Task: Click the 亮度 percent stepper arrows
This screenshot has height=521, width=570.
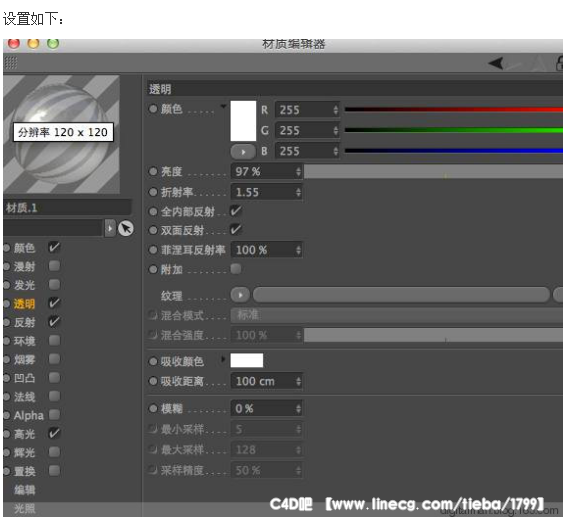Action: [x=298, y=171]
